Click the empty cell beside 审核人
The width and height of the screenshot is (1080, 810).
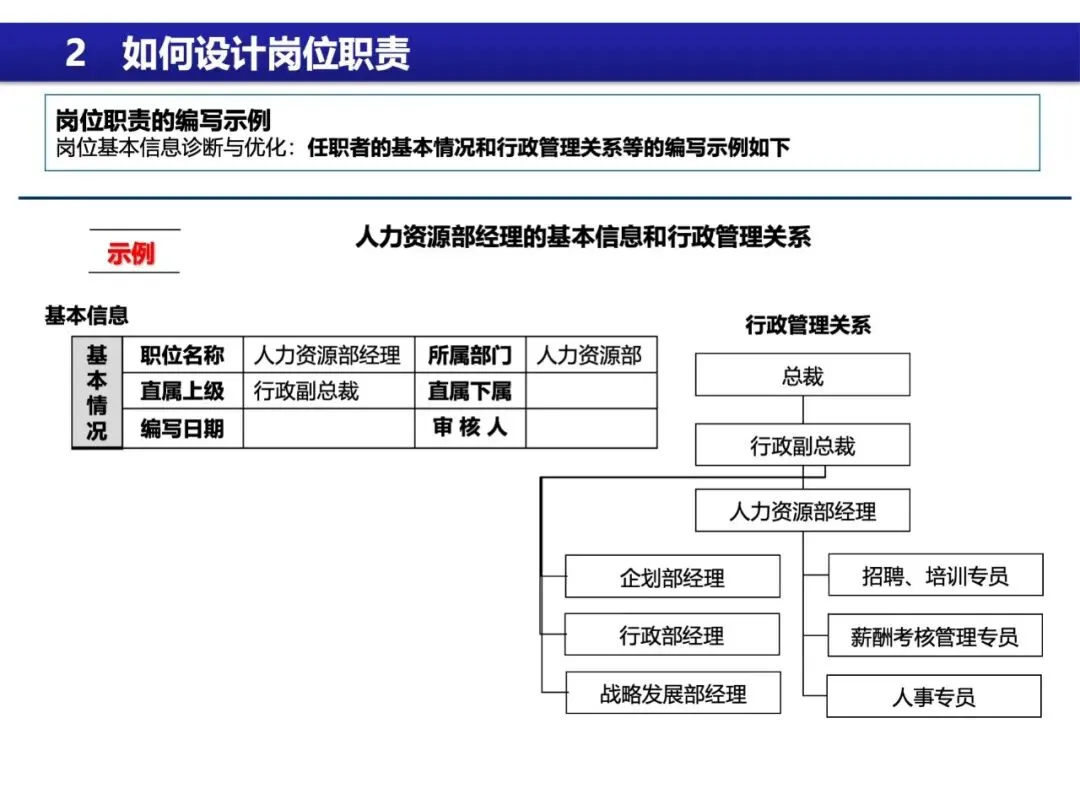click(591, 428)
